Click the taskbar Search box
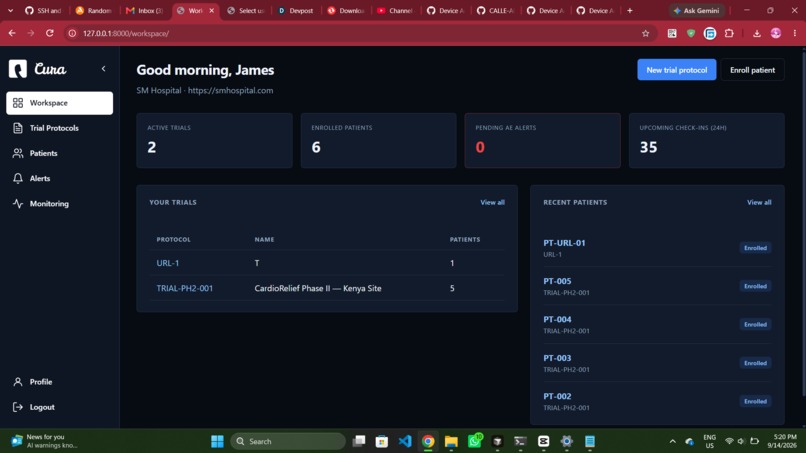 click(288, 441)
